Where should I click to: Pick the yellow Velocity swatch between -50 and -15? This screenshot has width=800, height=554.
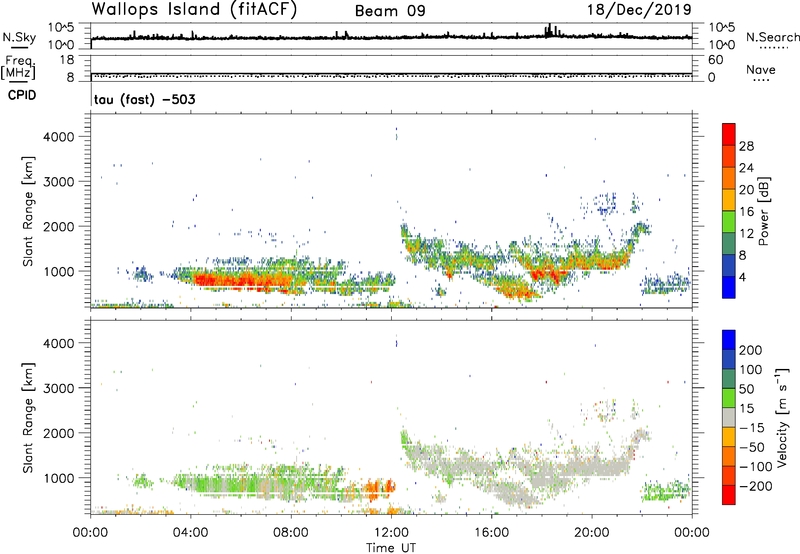tap(729, 437)
